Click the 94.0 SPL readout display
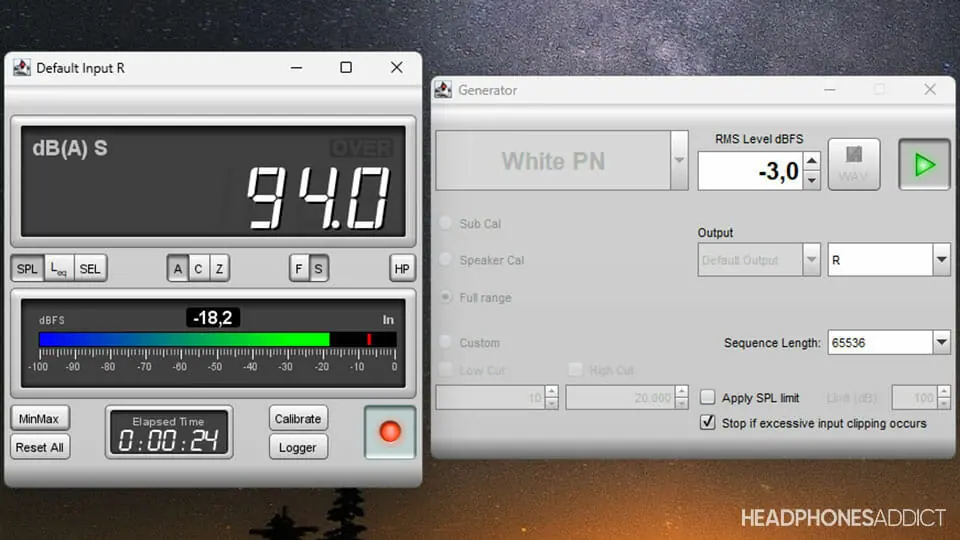Image resolution: width=960 pixels, height=540 pixels. coord(213,181)
